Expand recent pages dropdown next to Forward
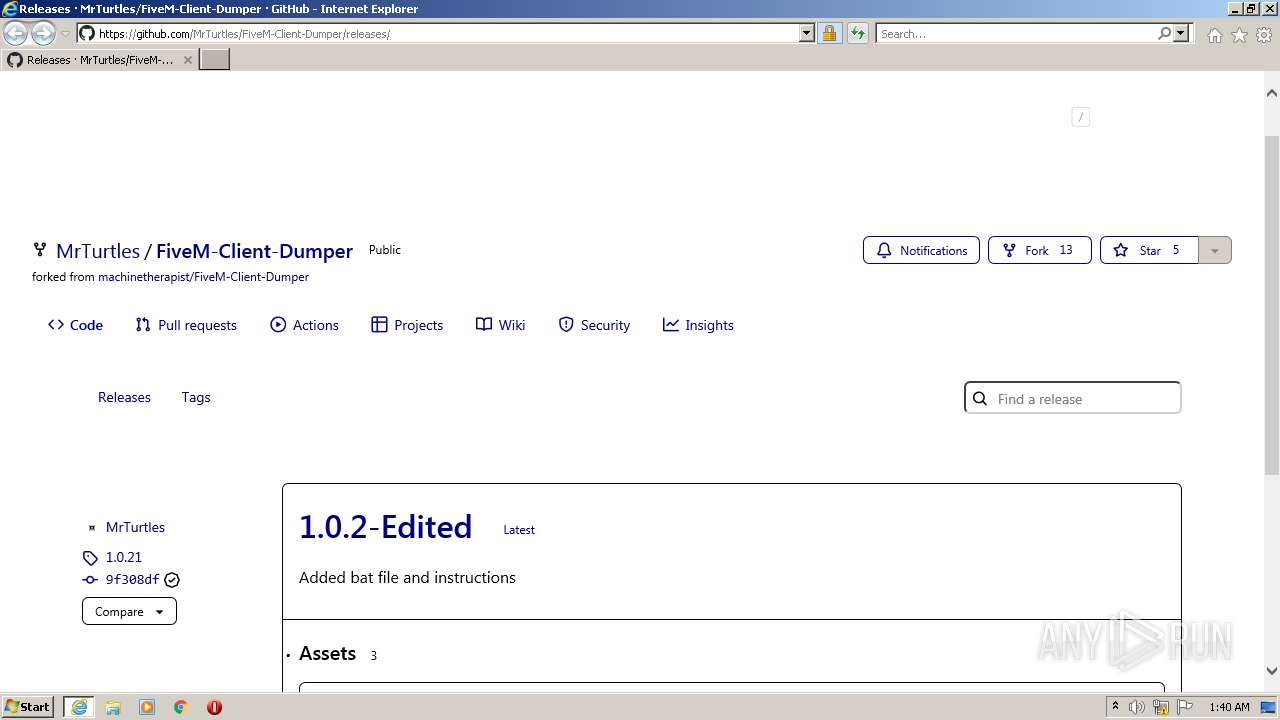 point(65,34)
